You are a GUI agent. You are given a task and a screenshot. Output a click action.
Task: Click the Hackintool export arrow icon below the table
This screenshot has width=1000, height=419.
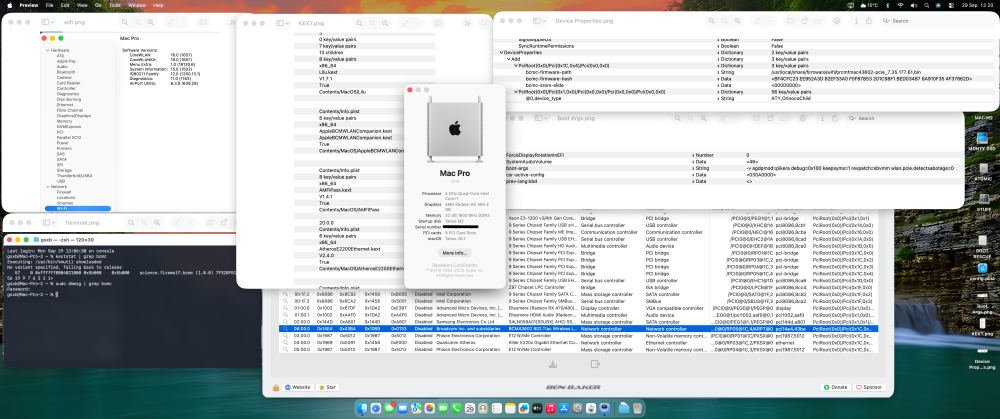tap(595, 364)
